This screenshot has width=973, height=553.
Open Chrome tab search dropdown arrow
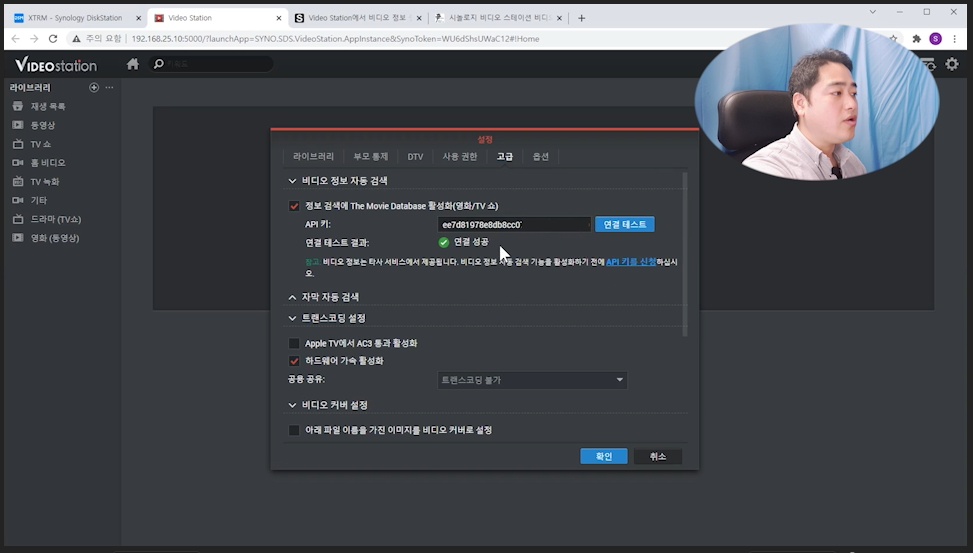click(872, 12)
